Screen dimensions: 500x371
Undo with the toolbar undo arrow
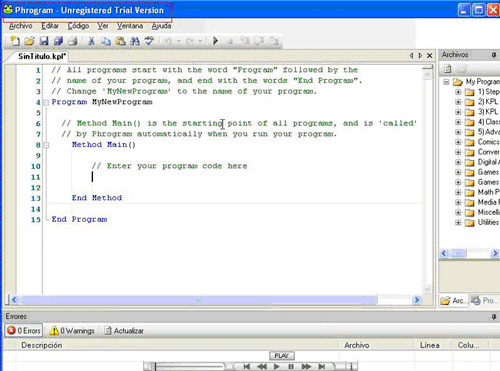(x=168, y=41)
